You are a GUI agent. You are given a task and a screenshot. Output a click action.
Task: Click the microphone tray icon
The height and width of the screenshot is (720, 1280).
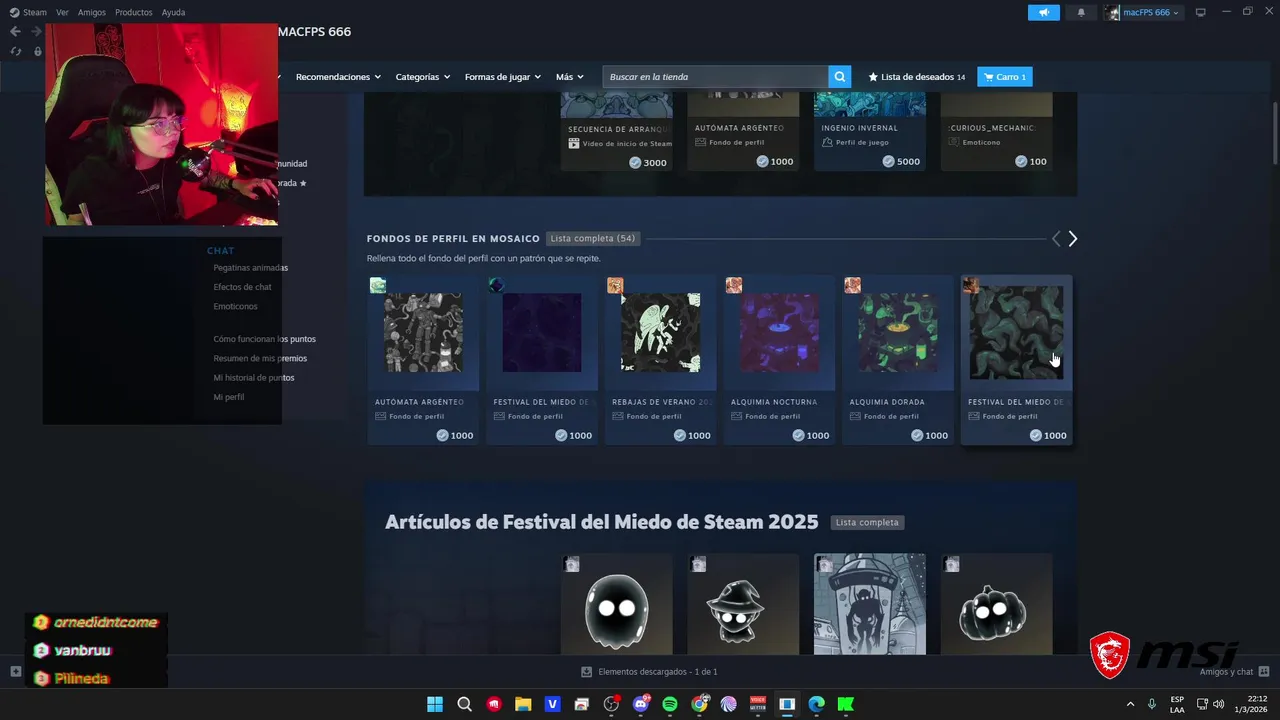pos(1152,704)
